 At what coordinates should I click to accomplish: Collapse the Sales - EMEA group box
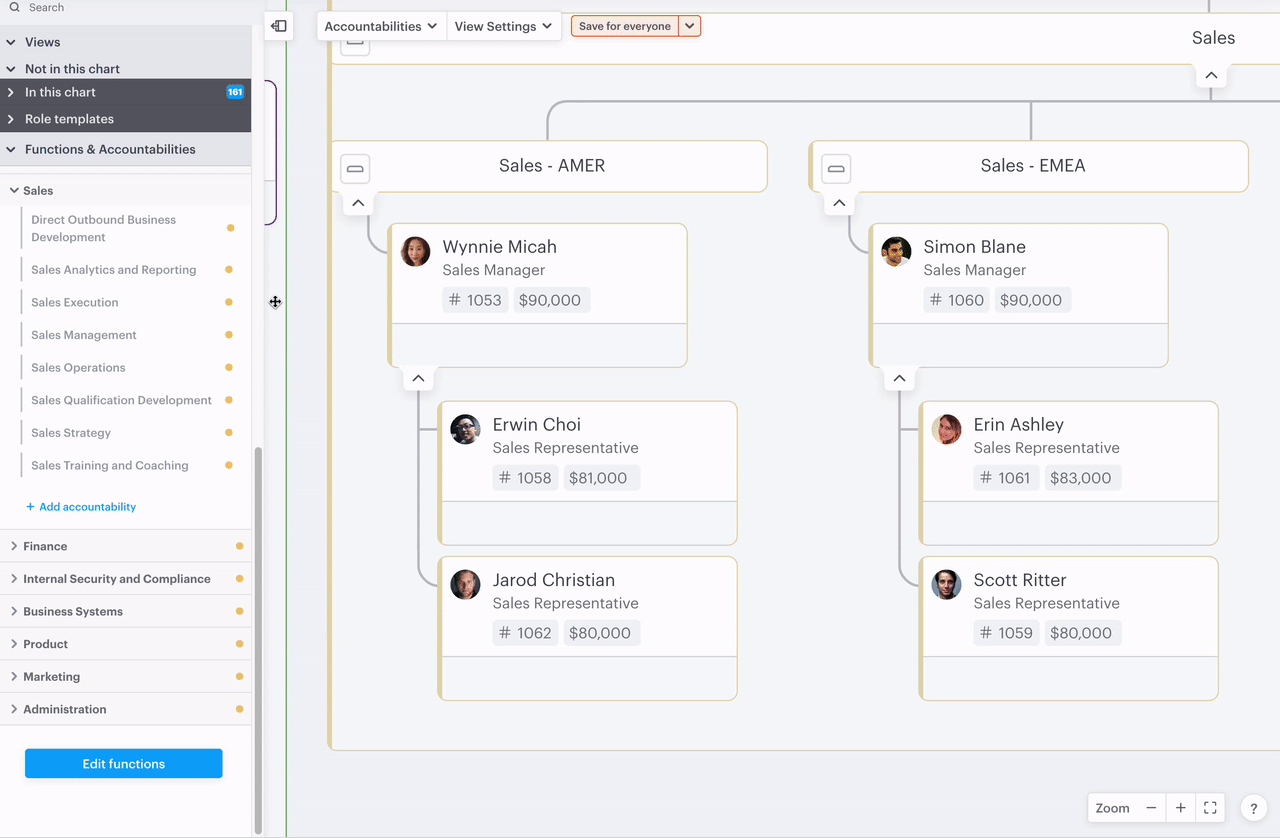tap(836, 168)
